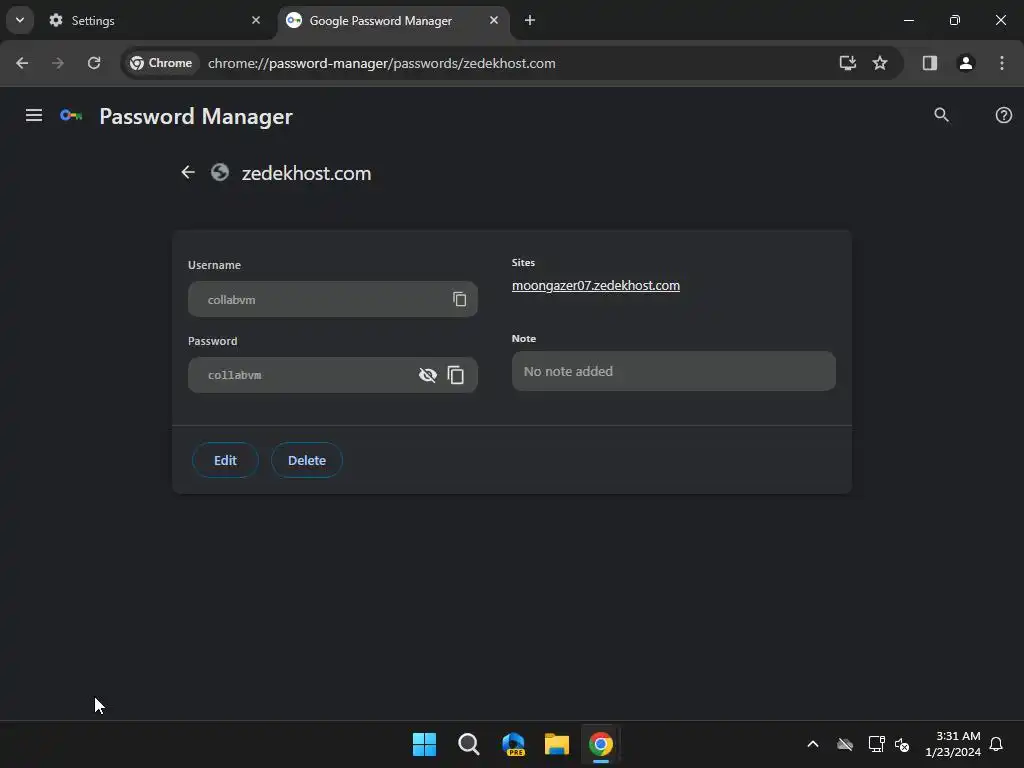
Task: Reload the current page
Action: (x=94, y=63)
